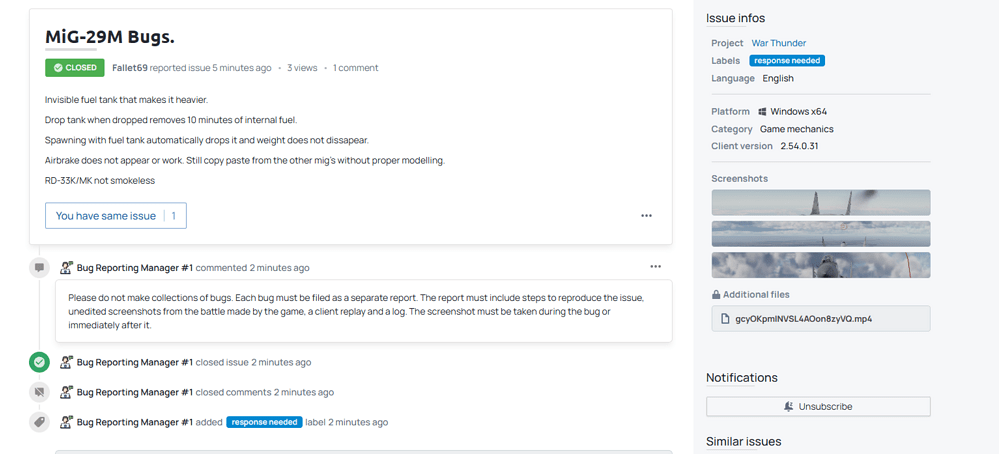The image size is (999, 454).
Task: Open the second screenshot thumbnail
Action: 820,234
